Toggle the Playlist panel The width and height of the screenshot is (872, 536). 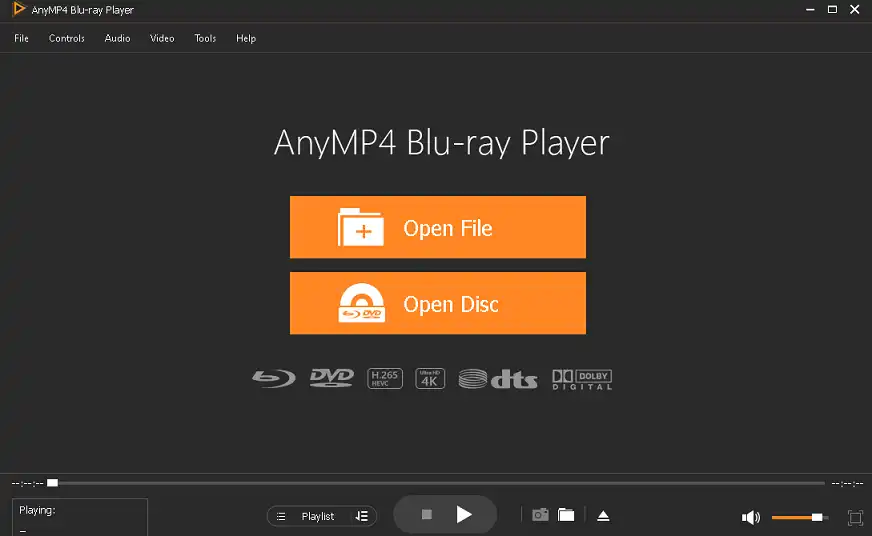point(318,516)
